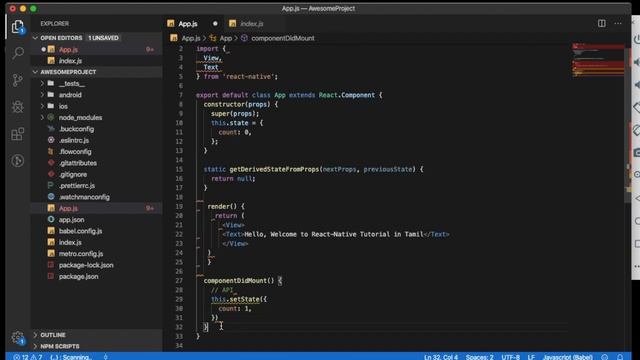Click the Scanning status bar item
Screen dimensions: 640x360
pyautogui.click(x=71, y=357)
